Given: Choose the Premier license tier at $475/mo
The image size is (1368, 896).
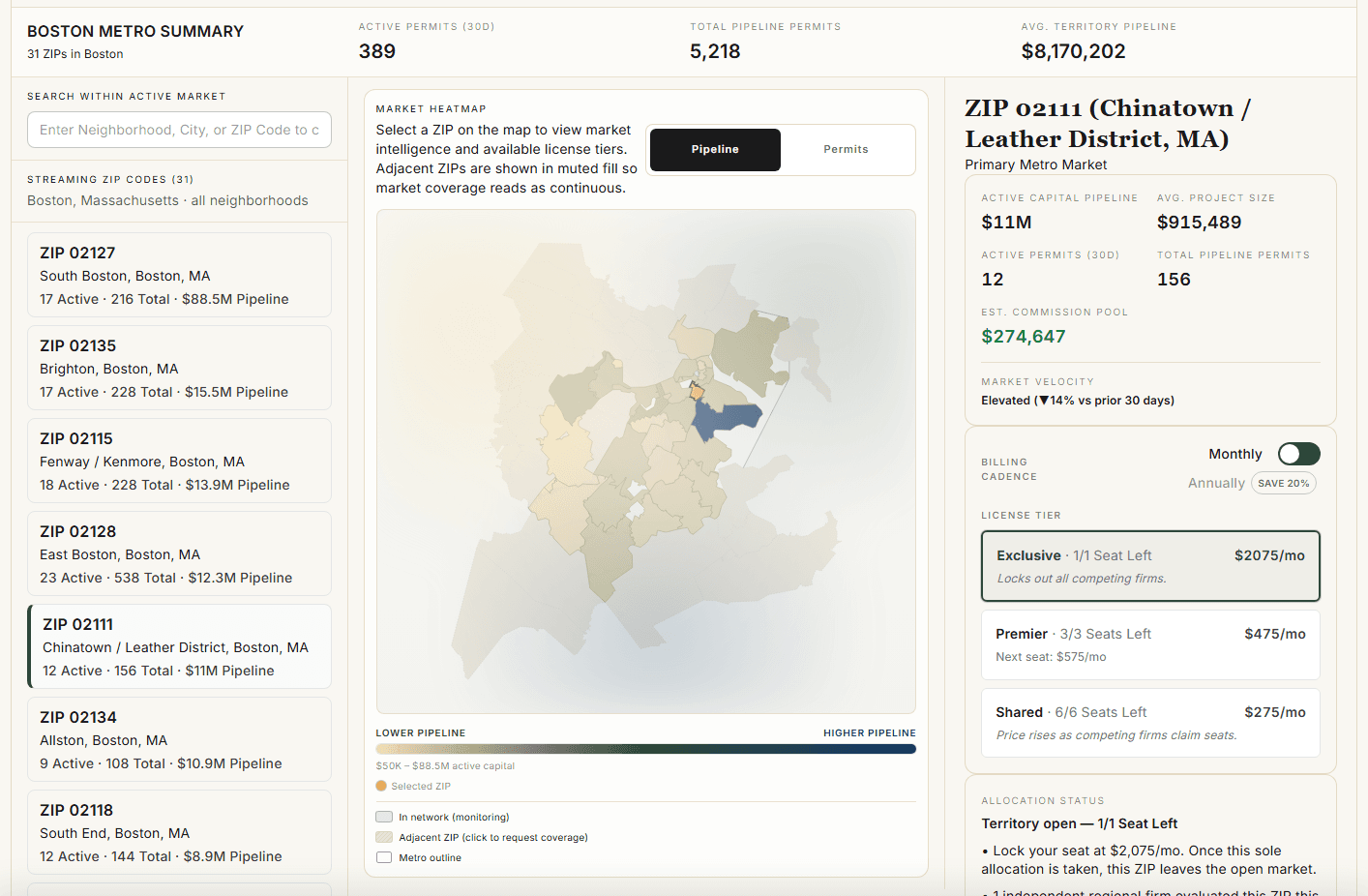Looking at the screenshot, I should [x=1150, y=644].
